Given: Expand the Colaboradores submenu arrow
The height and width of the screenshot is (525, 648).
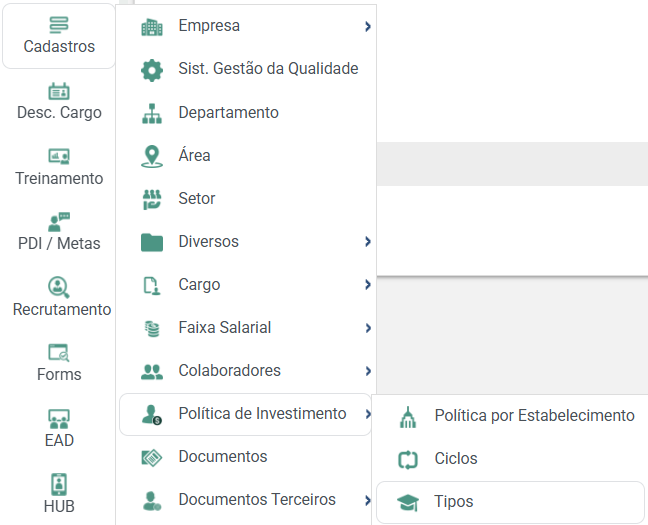Looking at the screenshot, I should pos(368,371).
